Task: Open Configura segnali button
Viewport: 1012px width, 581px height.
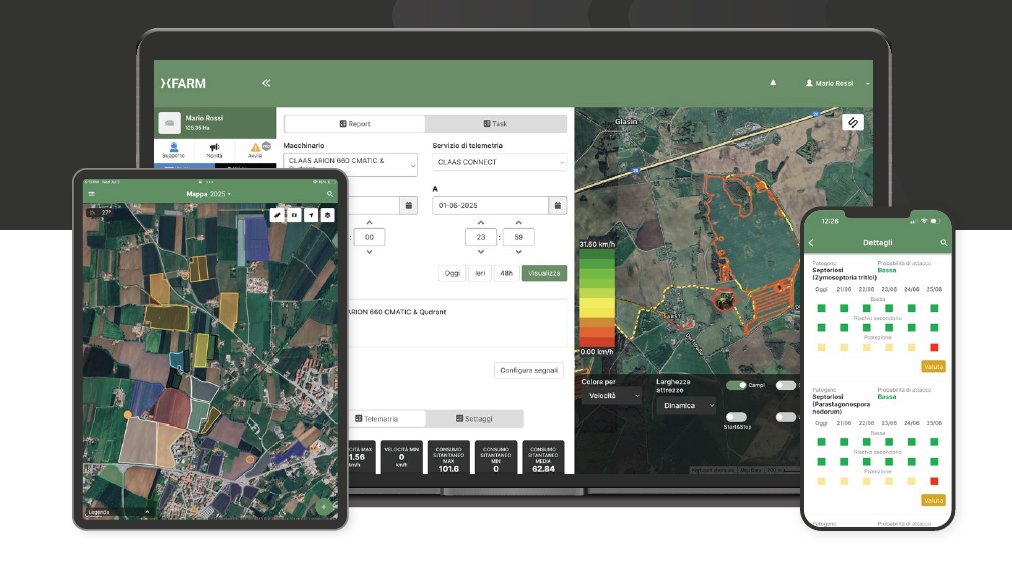Action: (x=529, y=370)
